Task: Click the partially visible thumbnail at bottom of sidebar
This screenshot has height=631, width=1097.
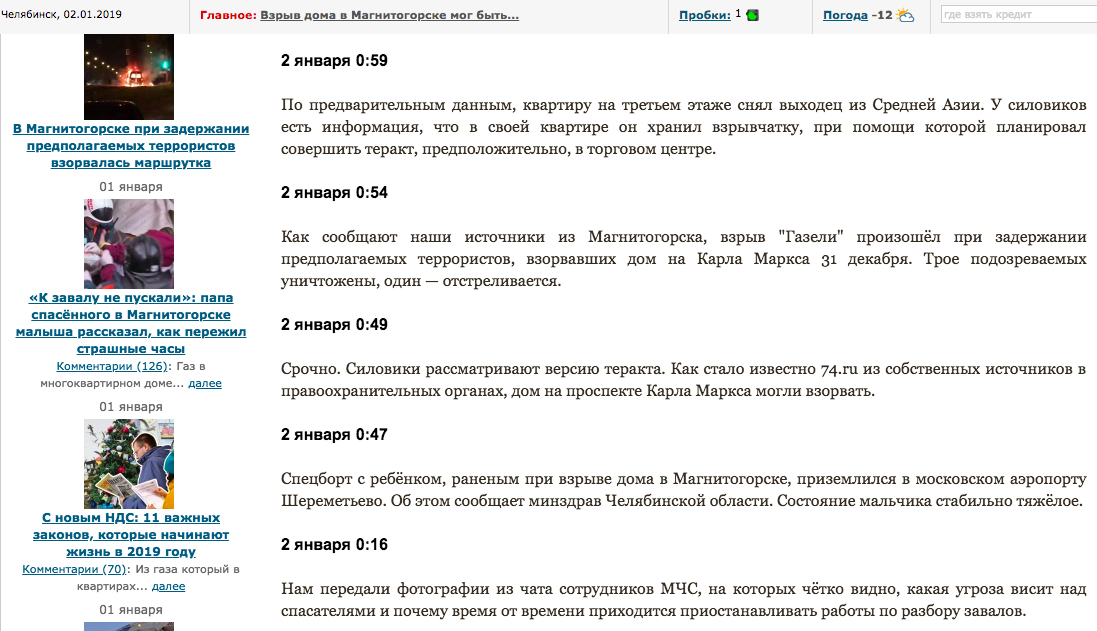Action: (x=129, y=626)
